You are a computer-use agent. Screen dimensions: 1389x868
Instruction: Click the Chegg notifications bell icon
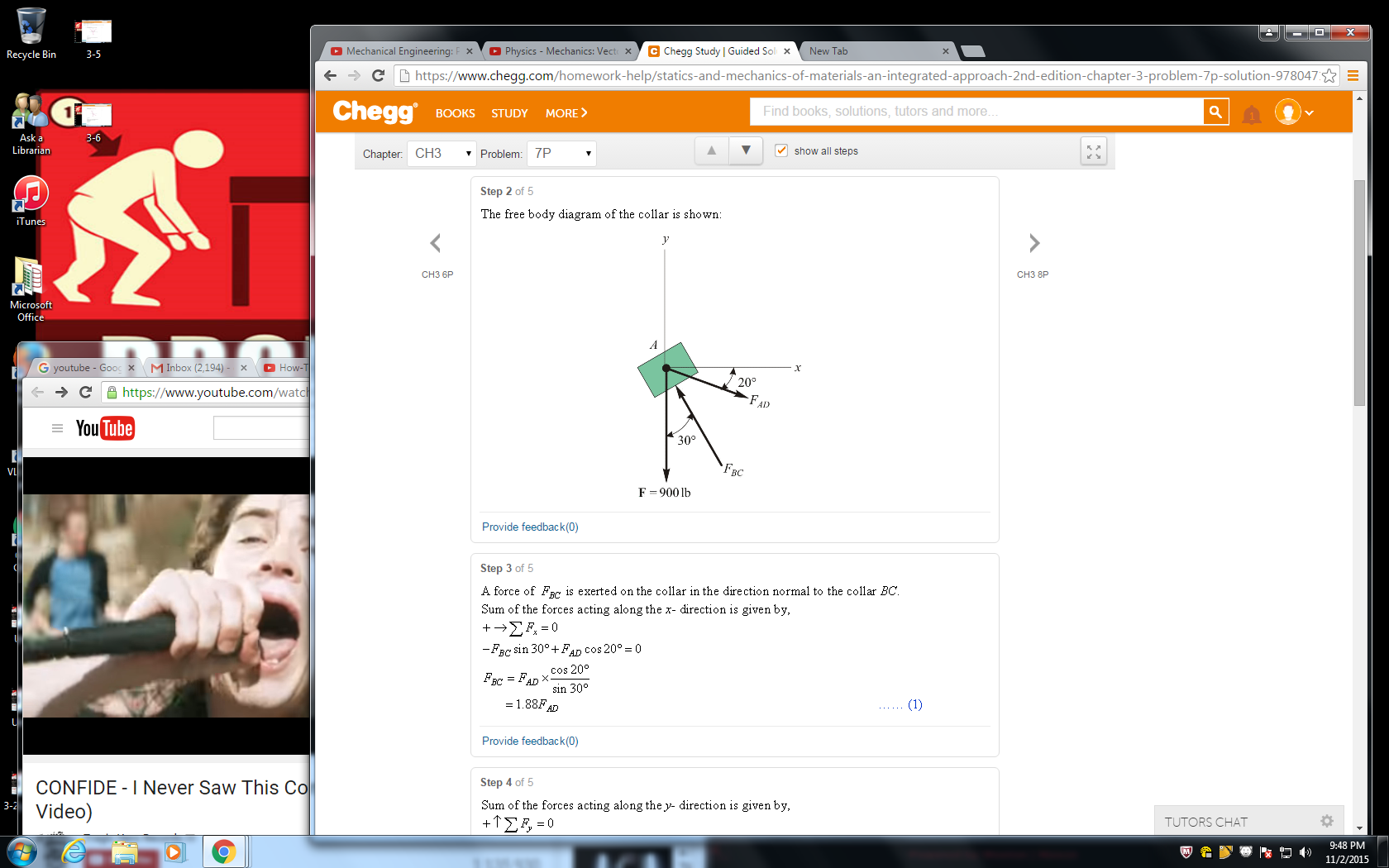1251,116
